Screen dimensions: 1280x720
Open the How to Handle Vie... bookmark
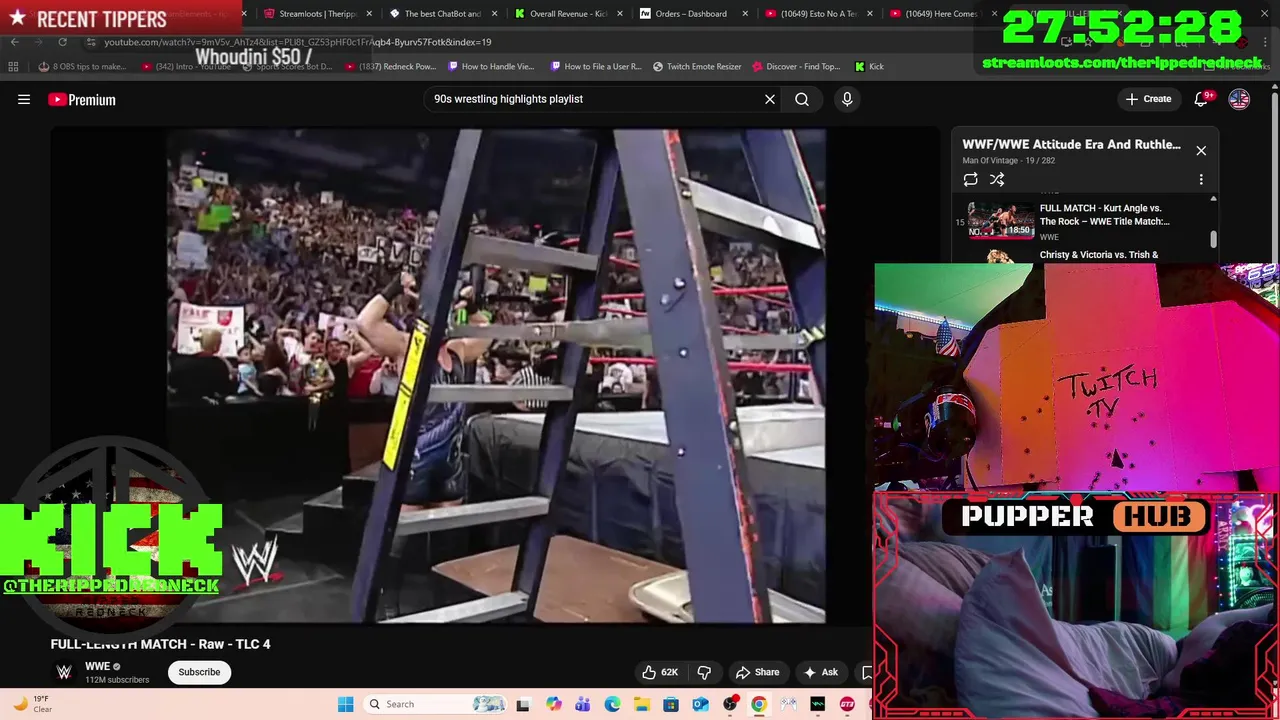click(491, 66)
